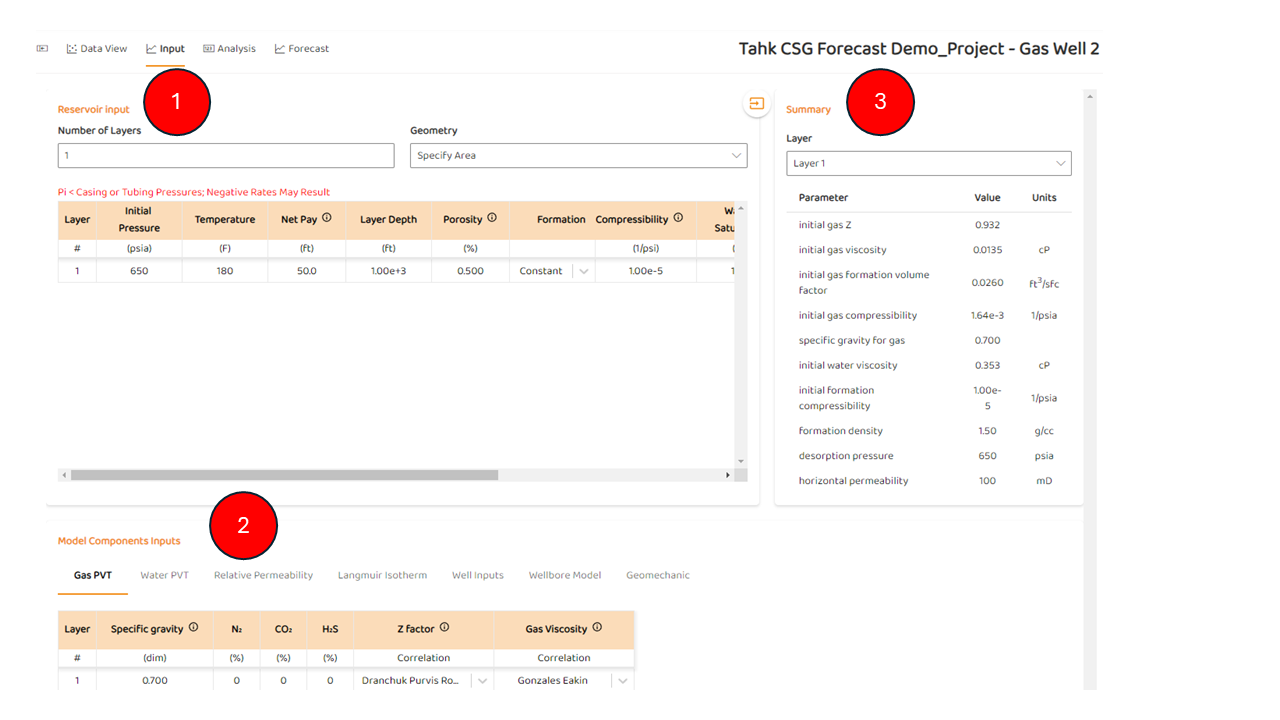
Task: Click the info icon beside Specific gravity
Action: coord(194,628)
